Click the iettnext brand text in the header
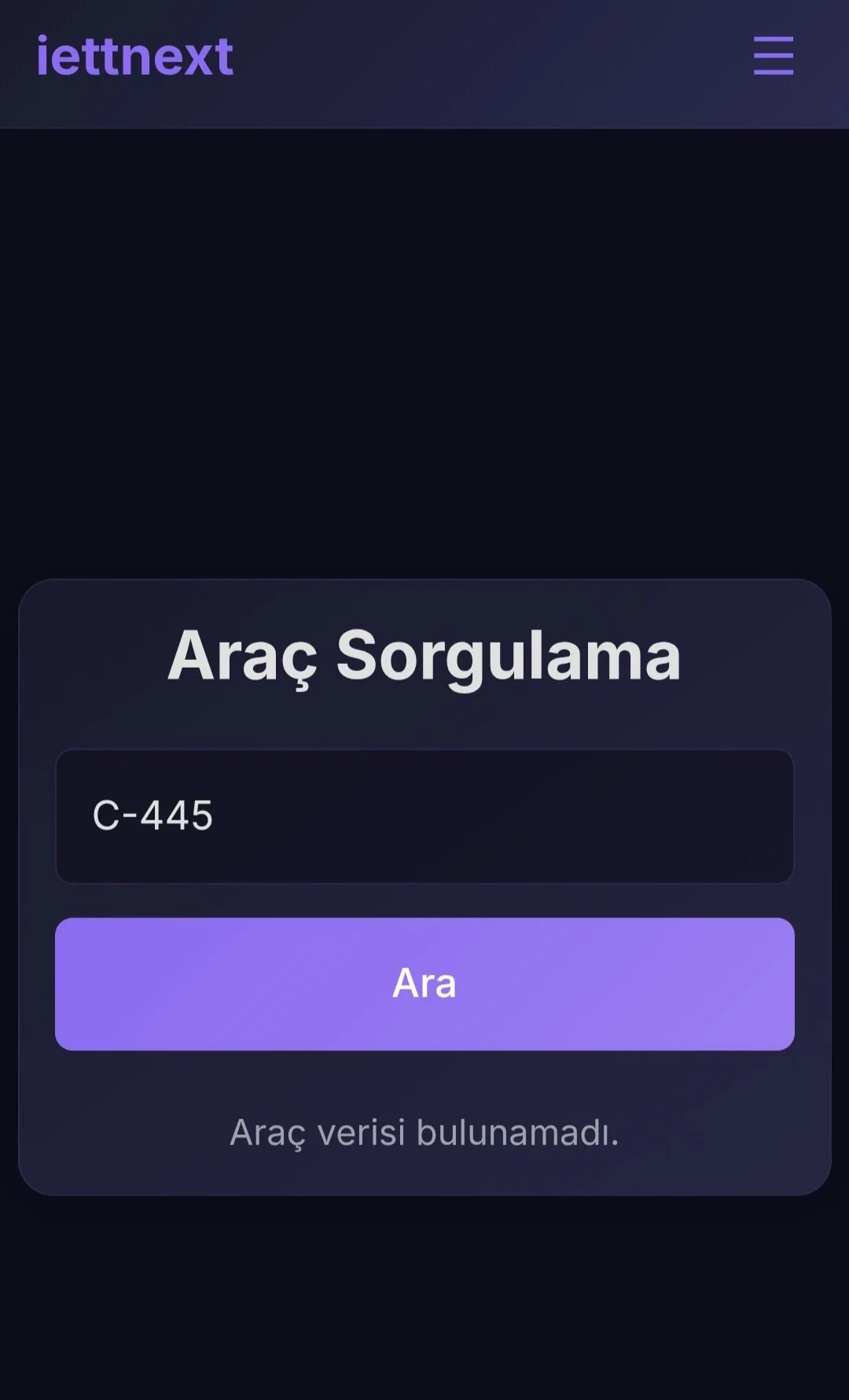The image size is (849, 1400). click(134, 57)
